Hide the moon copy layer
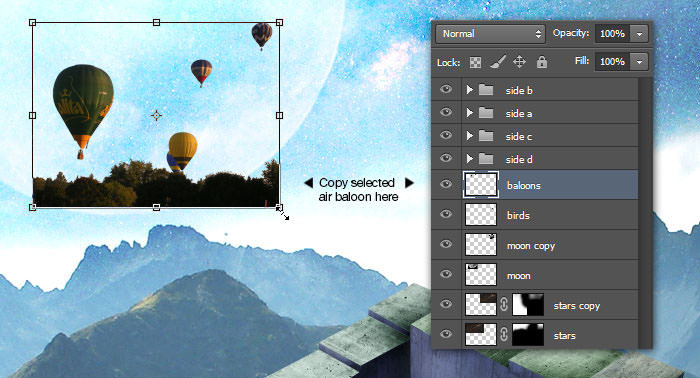This screenshot has height=378, width=700. click(446, 244)
